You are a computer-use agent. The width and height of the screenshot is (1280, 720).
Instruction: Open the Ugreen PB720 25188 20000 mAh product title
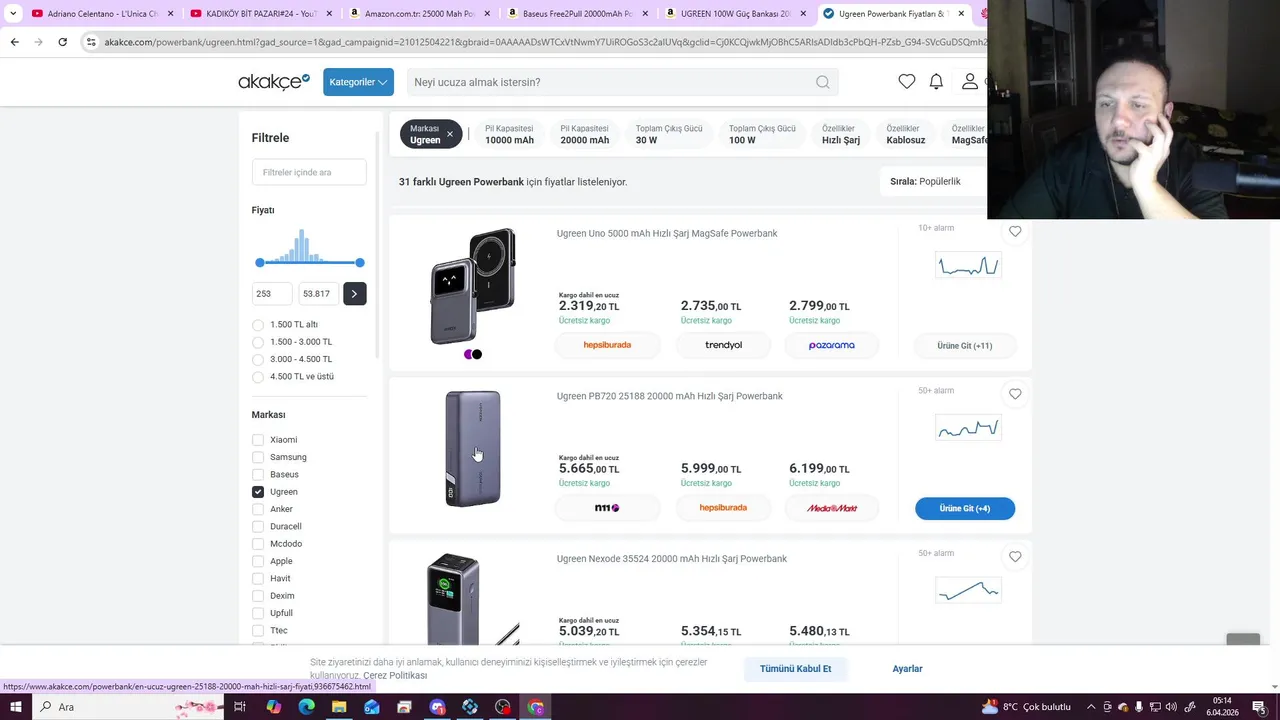pos(669,396)
